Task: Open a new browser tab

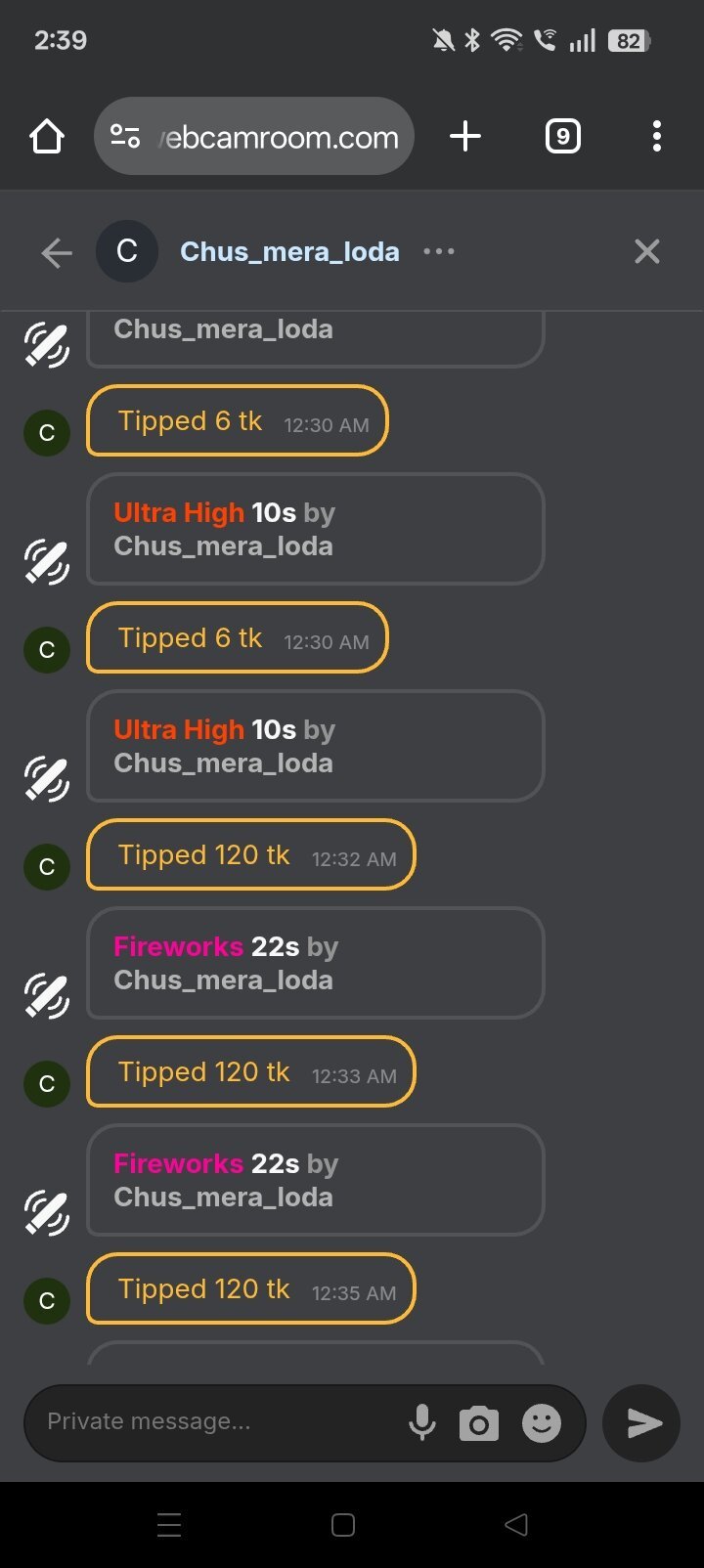Action: coord(465,137)
